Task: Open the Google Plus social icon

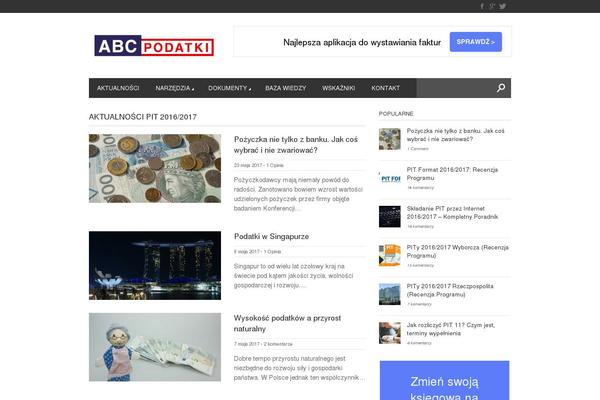Action: click(492, 6)
